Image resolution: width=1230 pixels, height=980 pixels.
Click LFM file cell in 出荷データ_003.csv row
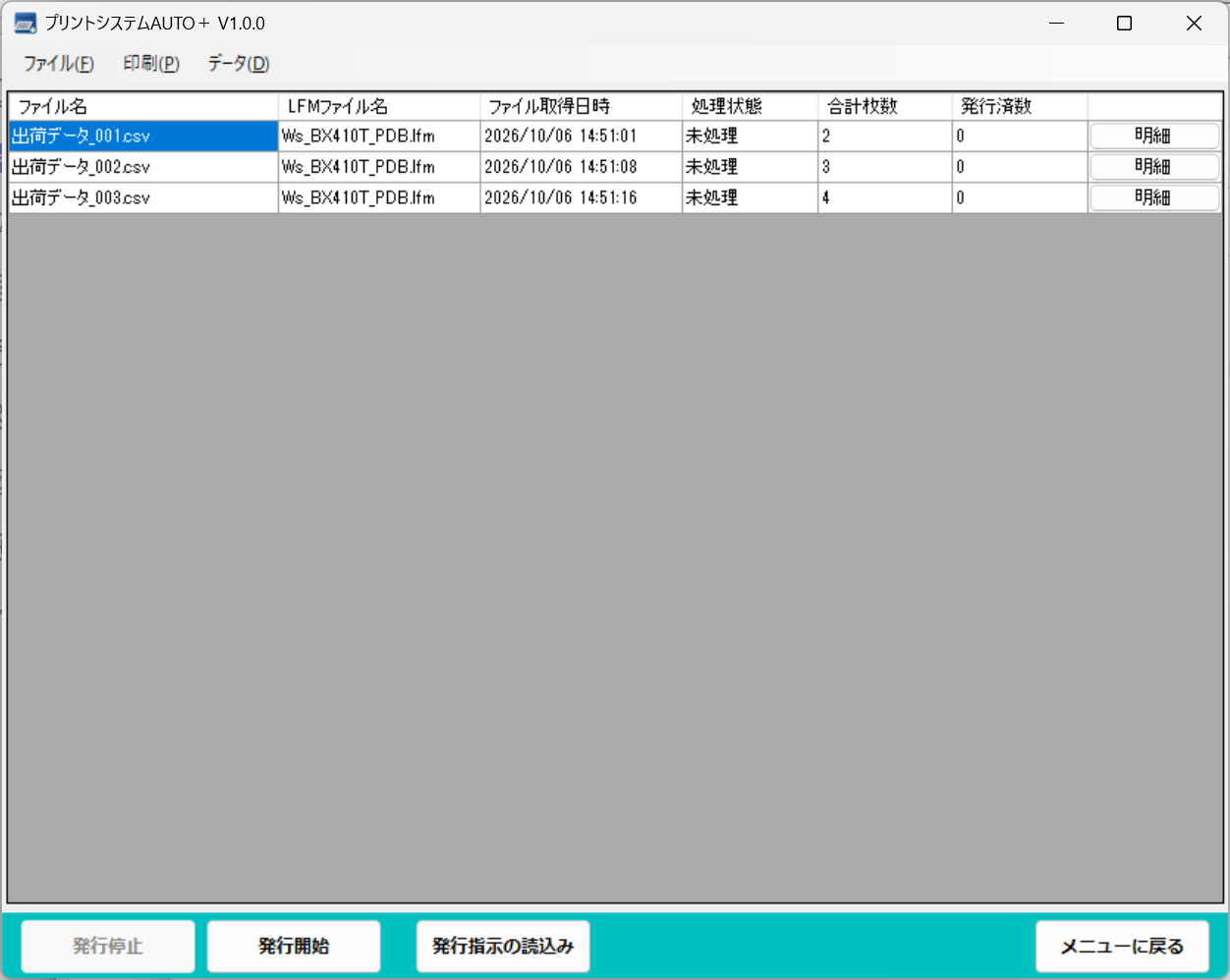(x=379, y=197)
